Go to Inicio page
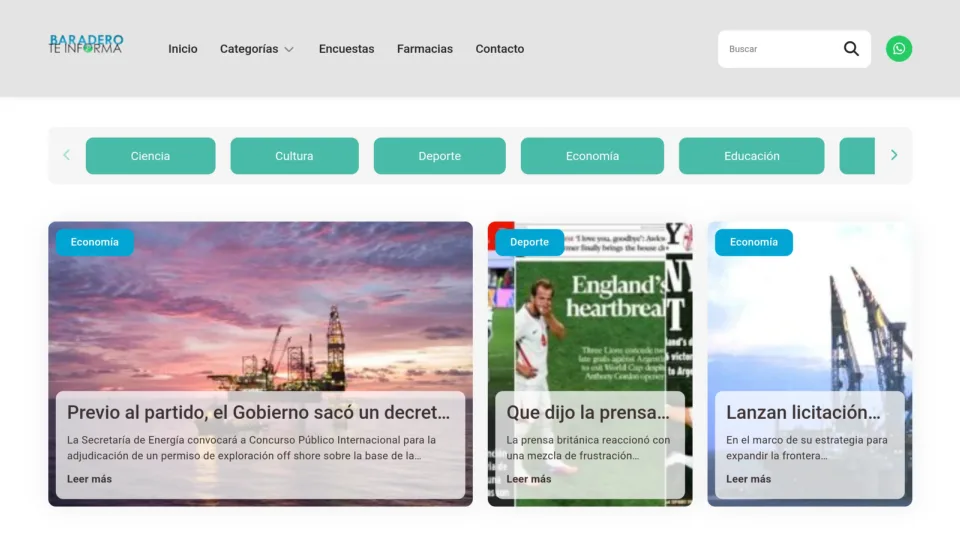The image size is (960, 540). [x=182, y=49]
